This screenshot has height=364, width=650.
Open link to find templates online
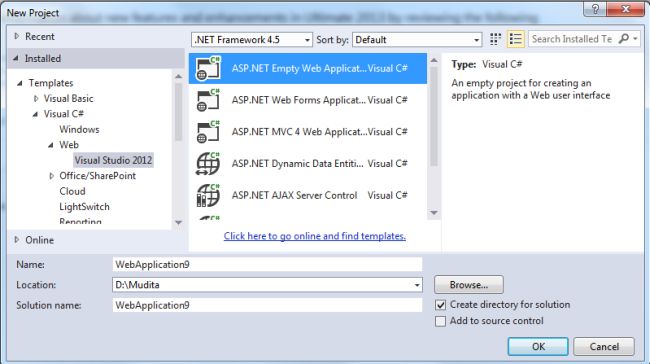coord(315,236)
